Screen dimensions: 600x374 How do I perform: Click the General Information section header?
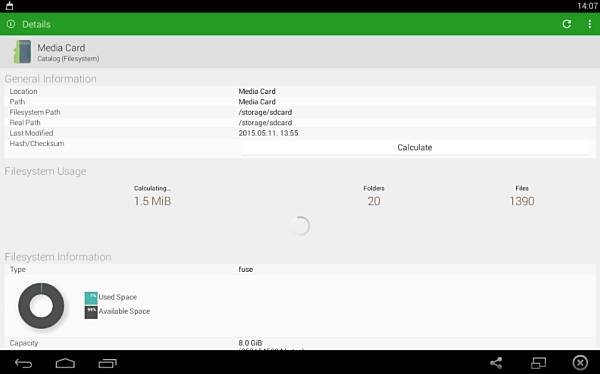(x=51, y=79)
